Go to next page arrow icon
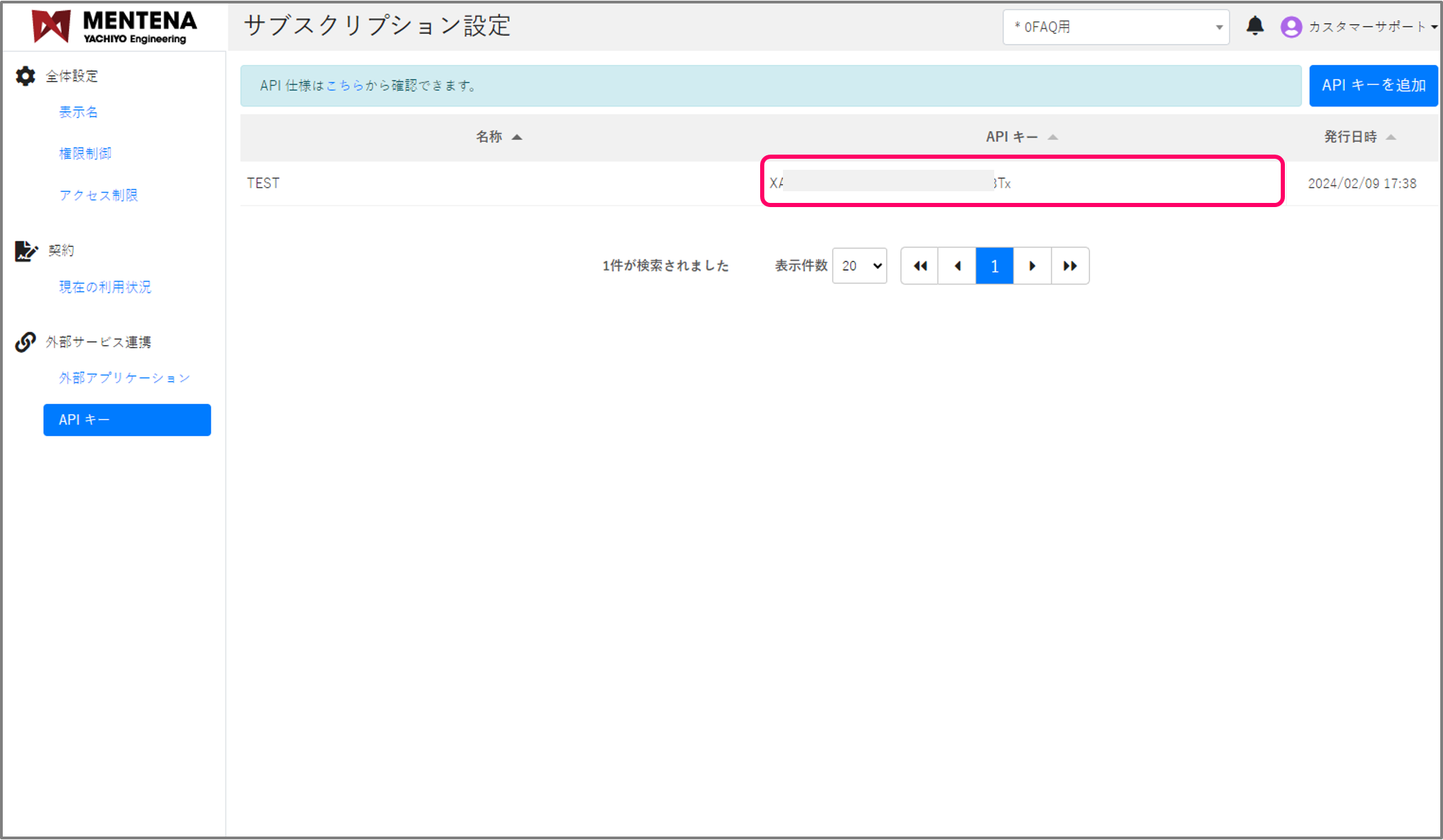This screenshot has height=840, width=1443. coord(1032,266)
